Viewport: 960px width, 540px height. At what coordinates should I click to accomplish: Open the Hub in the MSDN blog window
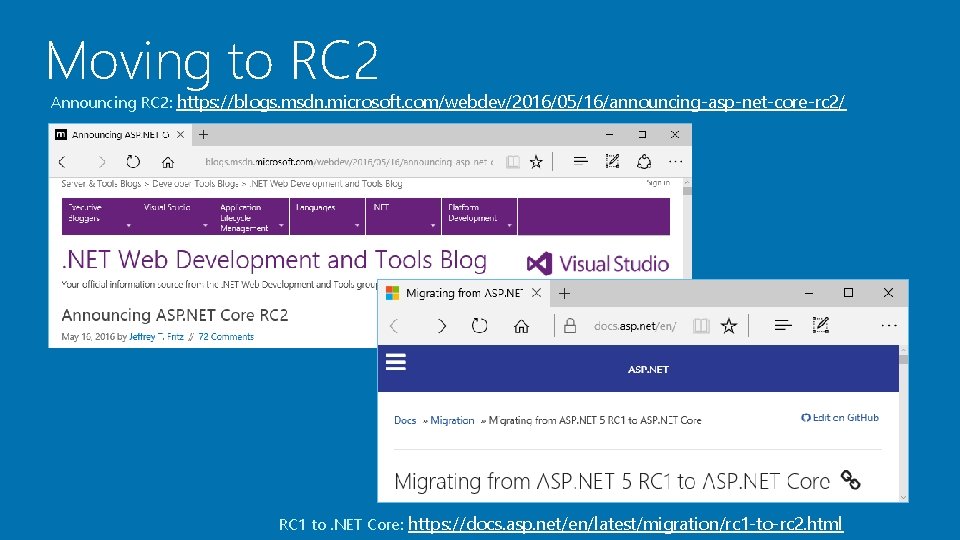click(580, 161)
